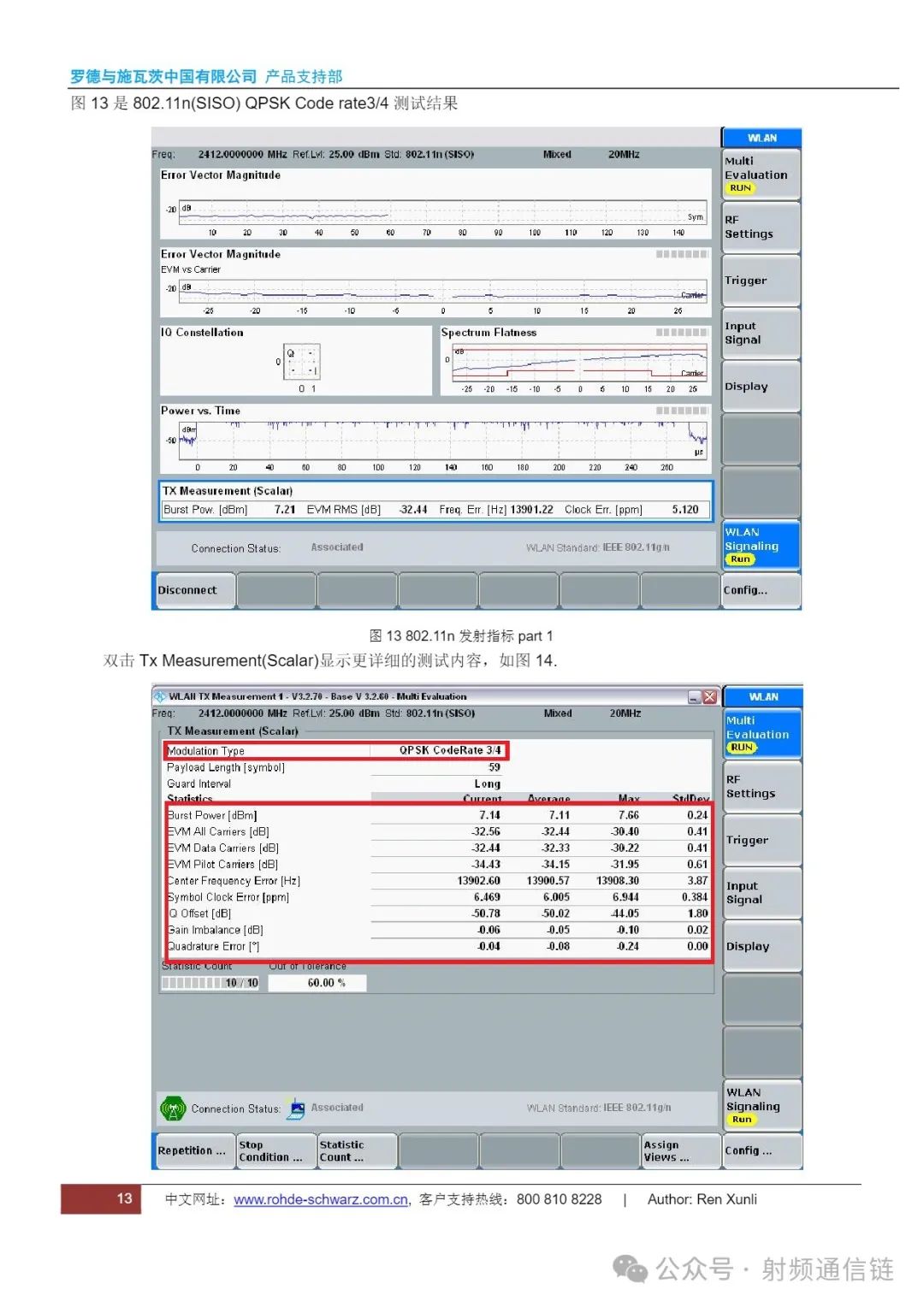Viewport: 924px width, 1307px height.
Task: Click the Symbol Clock Error [ppm] row label
Action: tap(228, 897)
